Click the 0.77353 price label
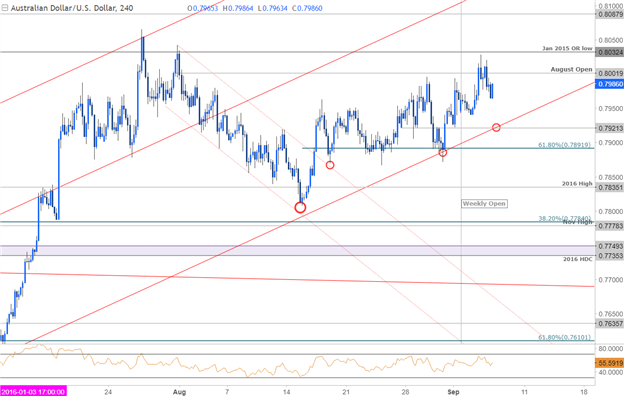Viewport: 624px width, 396px height. 610,256
